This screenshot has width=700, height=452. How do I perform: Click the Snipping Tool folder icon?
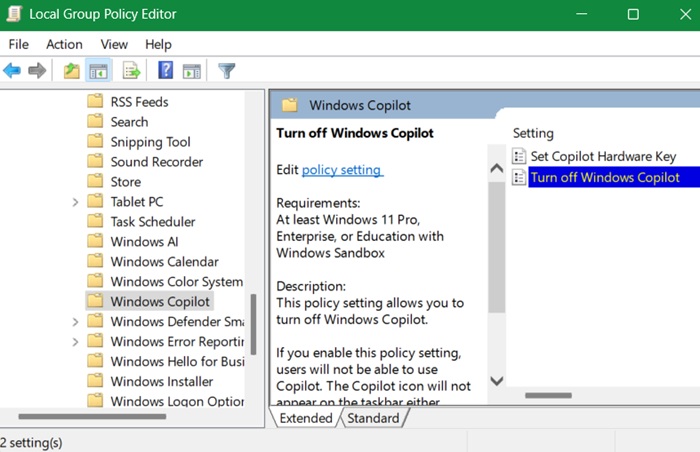(95, 141)
